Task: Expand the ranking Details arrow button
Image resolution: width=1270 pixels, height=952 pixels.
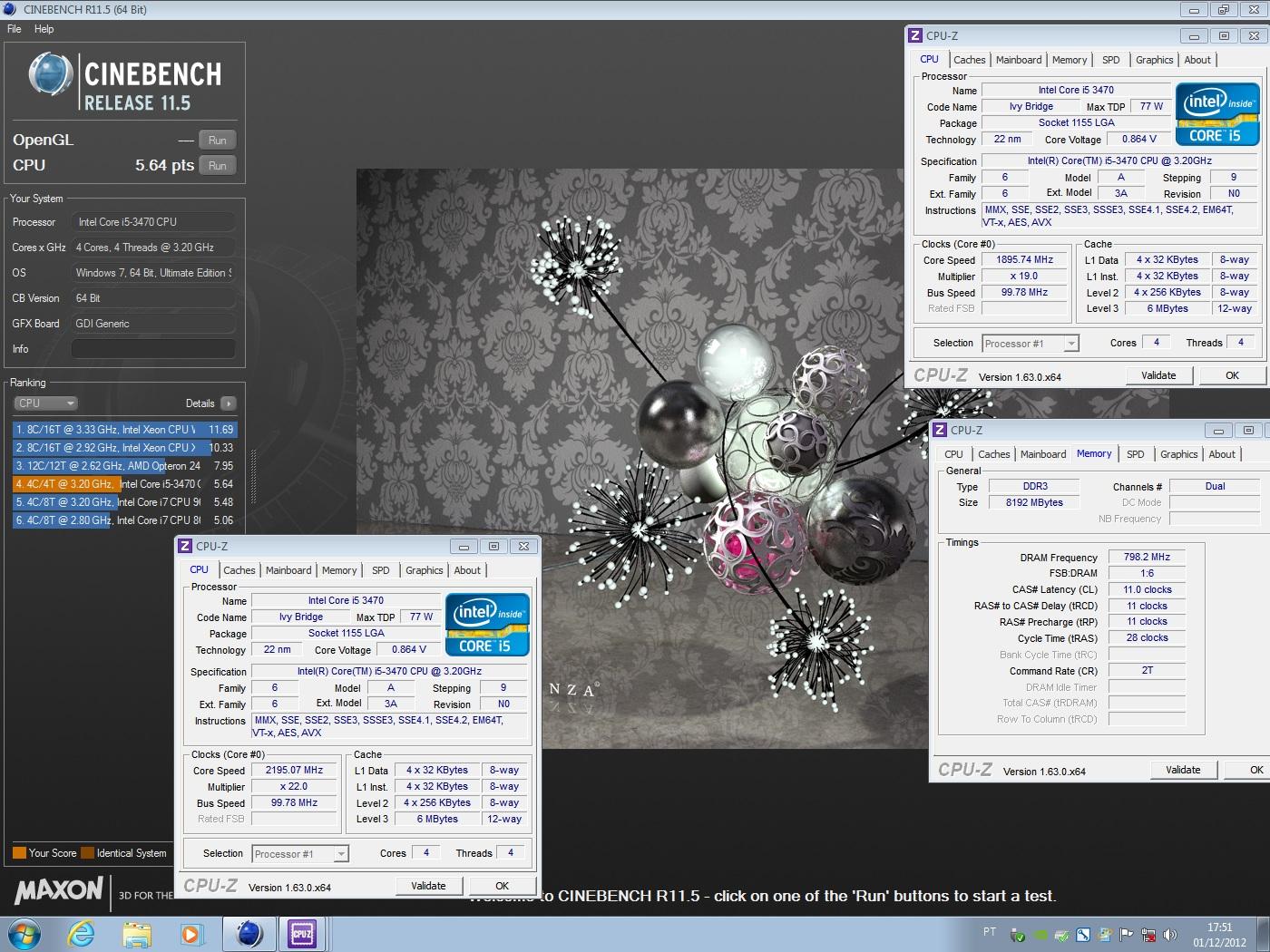Action: pos(228,403)
